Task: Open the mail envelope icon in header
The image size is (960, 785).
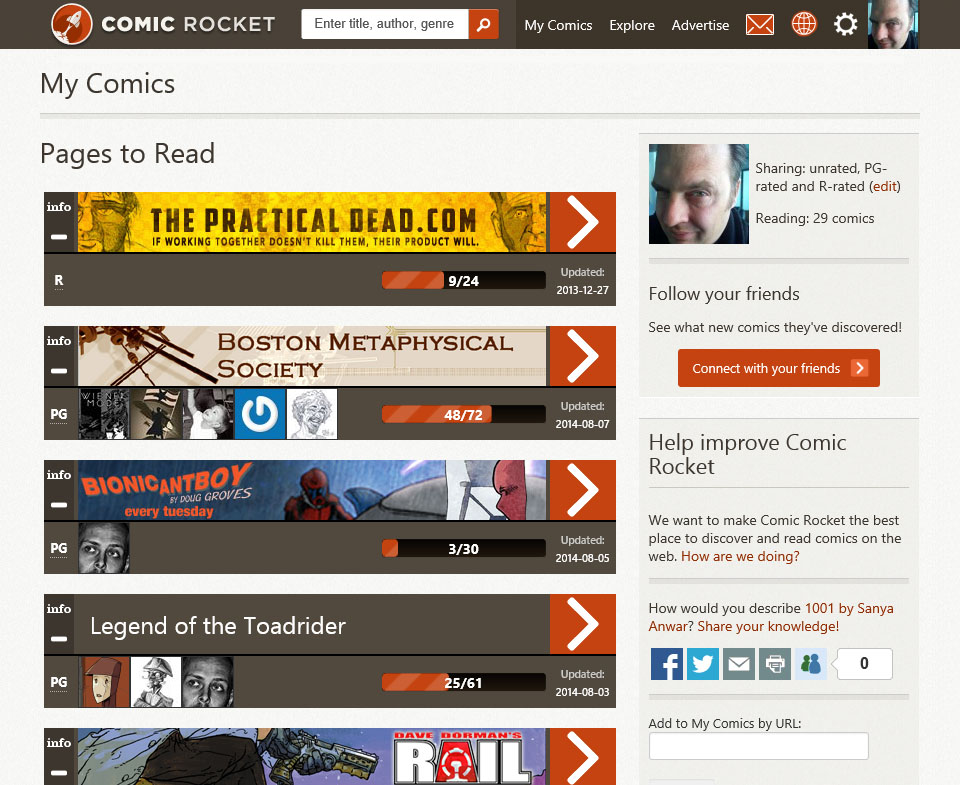Action: point(760,24)
